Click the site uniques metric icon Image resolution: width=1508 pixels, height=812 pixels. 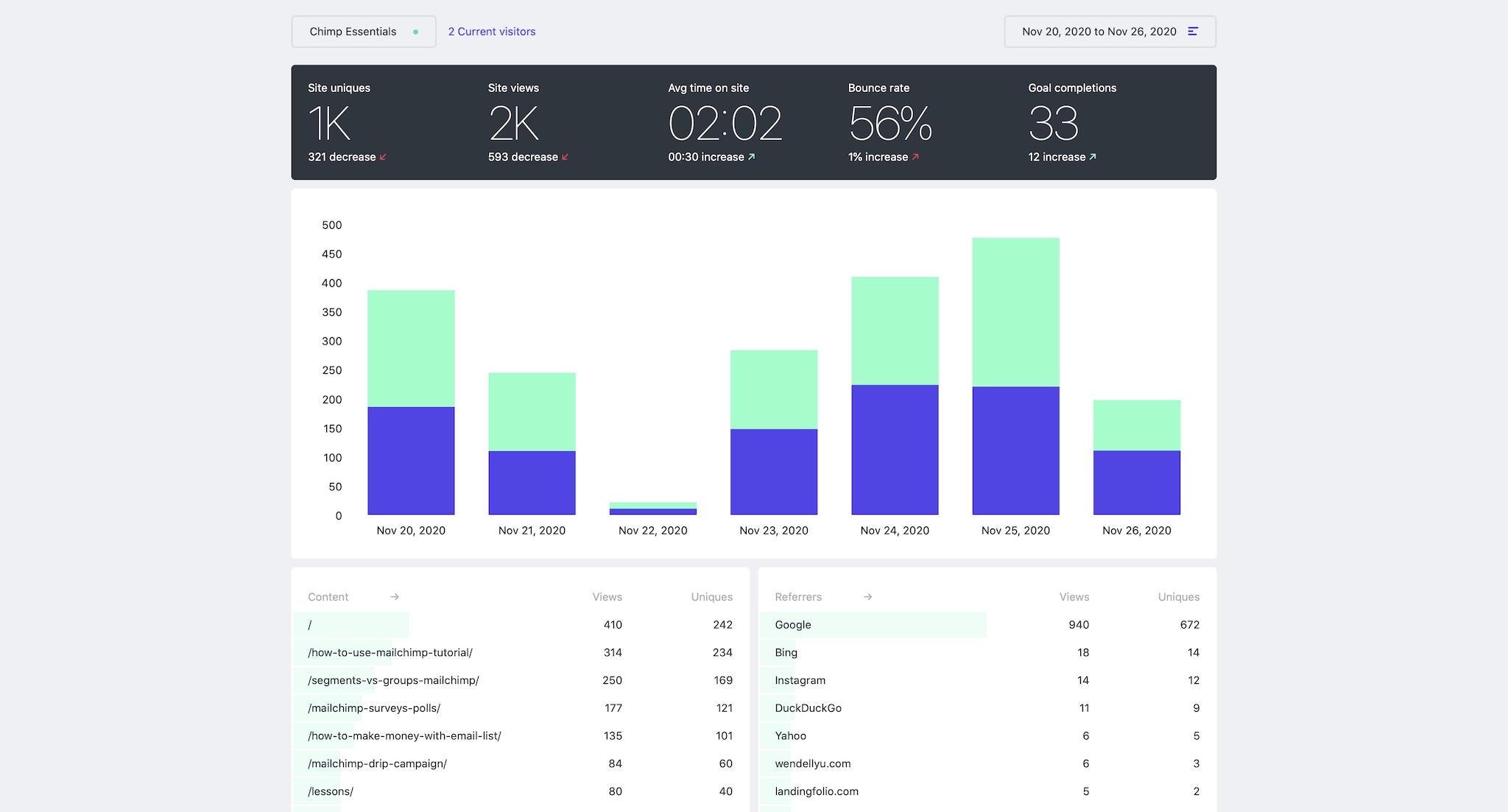(x=384, y=157)
